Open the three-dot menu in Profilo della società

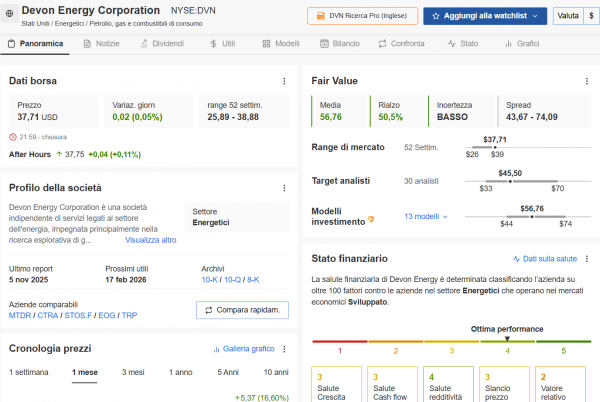click(x=284, y=188)
